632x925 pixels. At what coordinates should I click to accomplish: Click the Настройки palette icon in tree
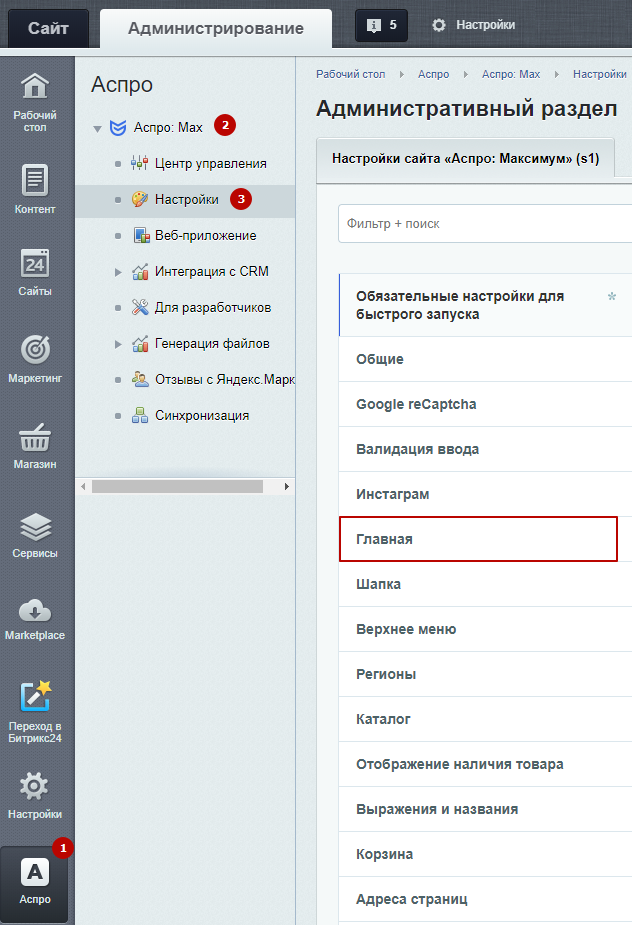point(139,199)
